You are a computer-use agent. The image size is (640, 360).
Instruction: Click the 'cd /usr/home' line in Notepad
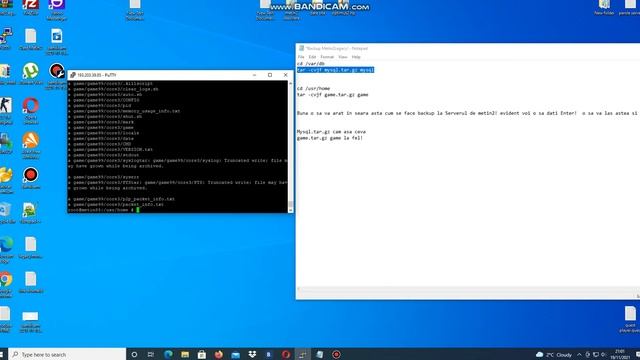tap(313, 89)
